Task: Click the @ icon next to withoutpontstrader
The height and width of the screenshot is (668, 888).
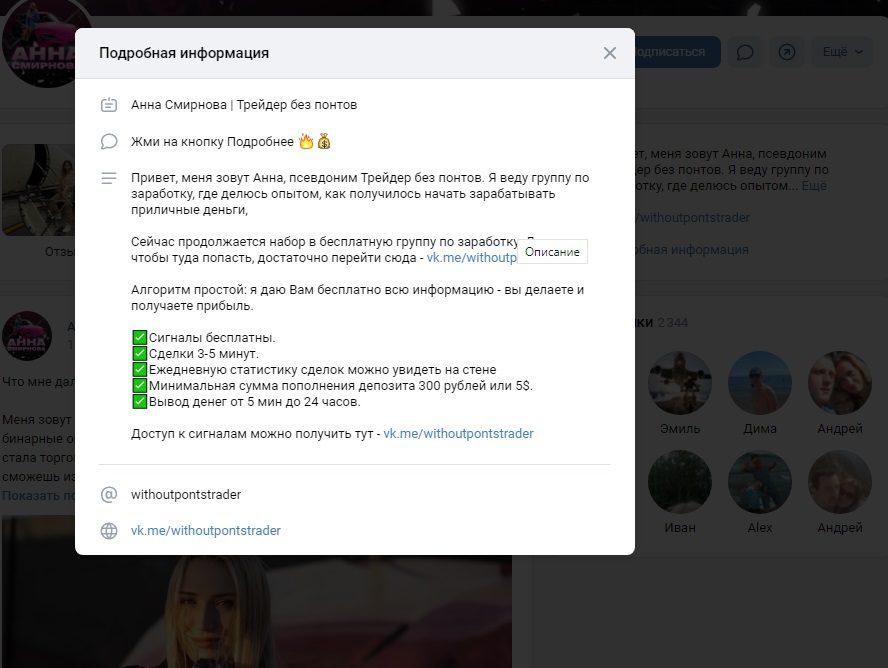Action: coord(109,492)
